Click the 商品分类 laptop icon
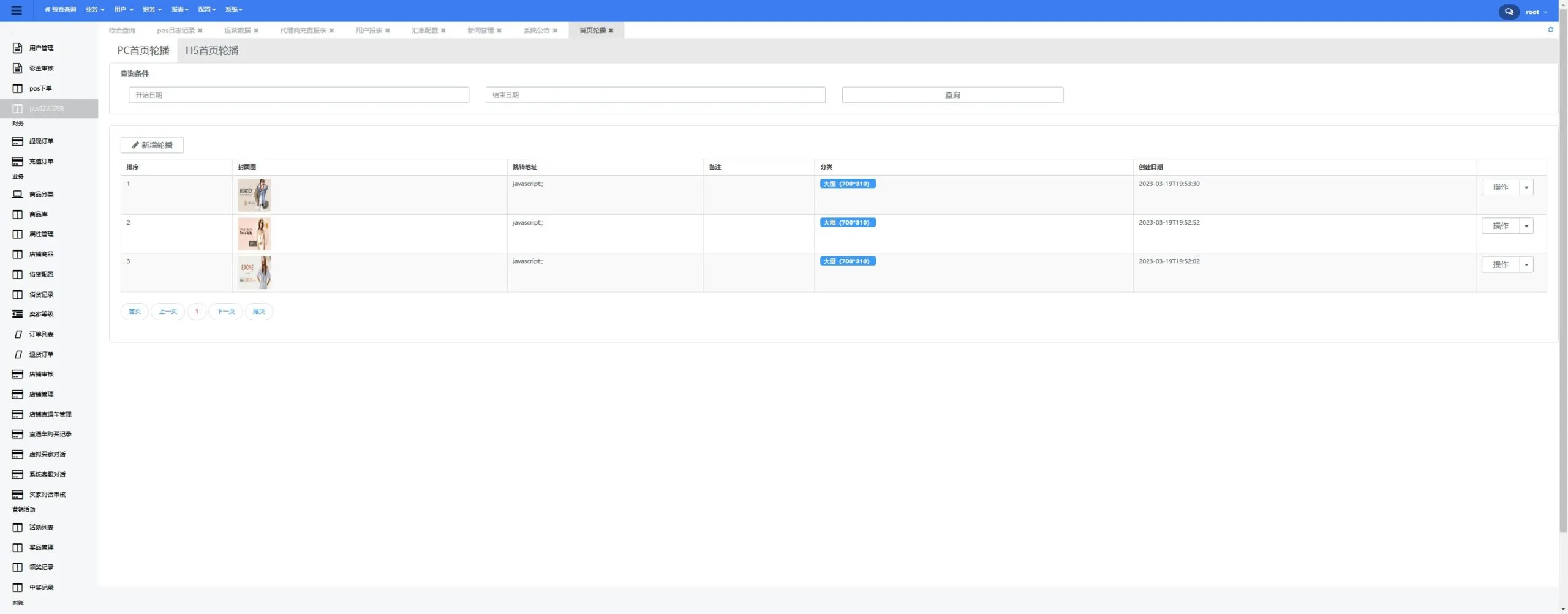Image resolution: width=1568 pixels, height=614 pixels. pos(18,194)
